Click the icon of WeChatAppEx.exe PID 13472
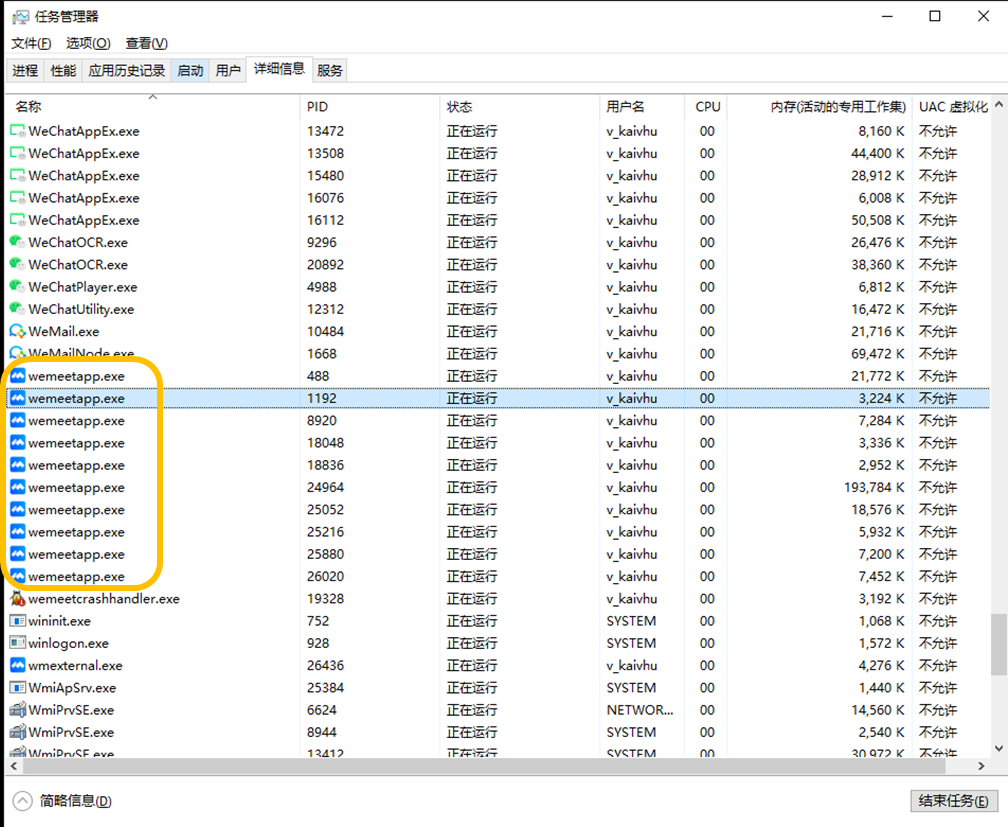Image resolution: width=1008 pixels, height=827 pixels. (x=17, y=131)
